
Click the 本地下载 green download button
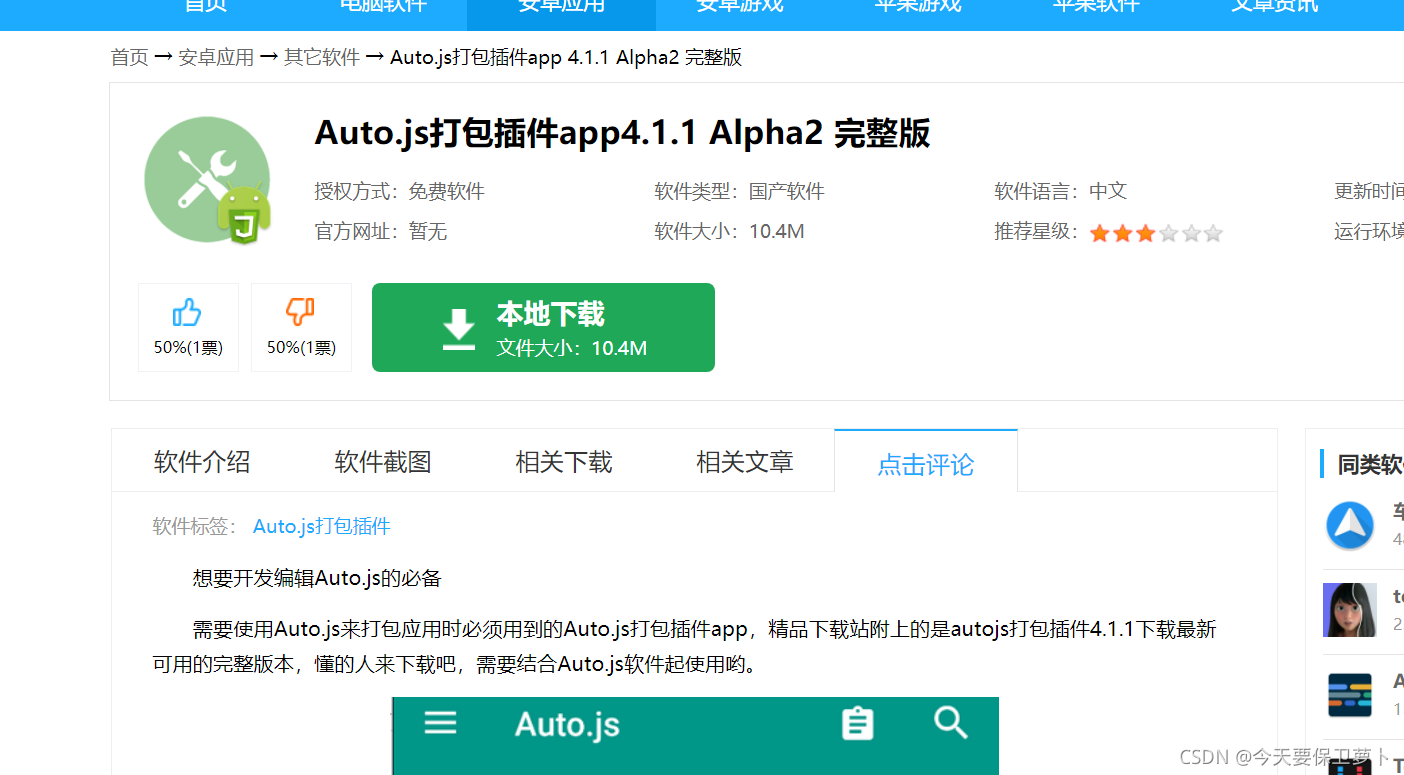click(543, 328)
